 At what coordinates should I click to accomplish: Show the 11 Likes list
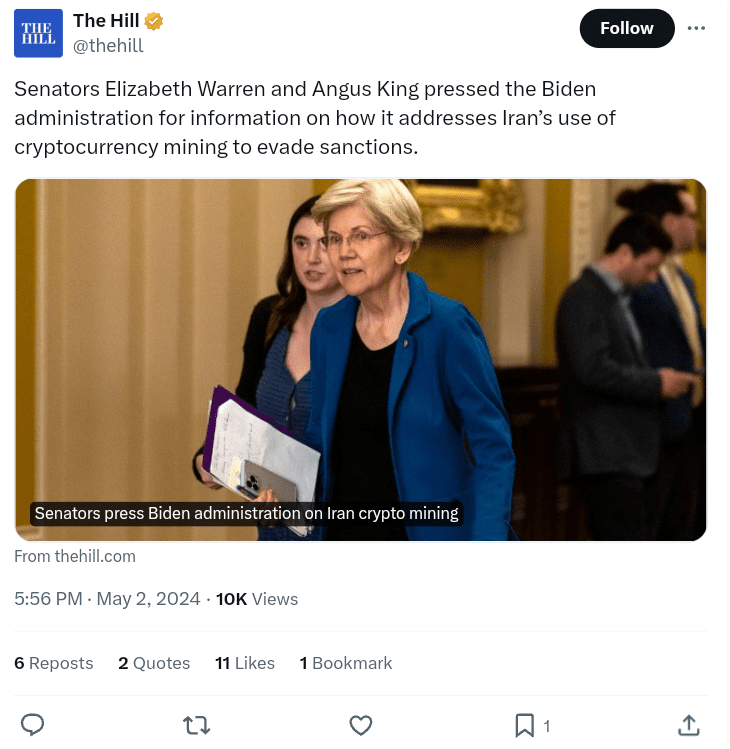[x=245, y=663]
